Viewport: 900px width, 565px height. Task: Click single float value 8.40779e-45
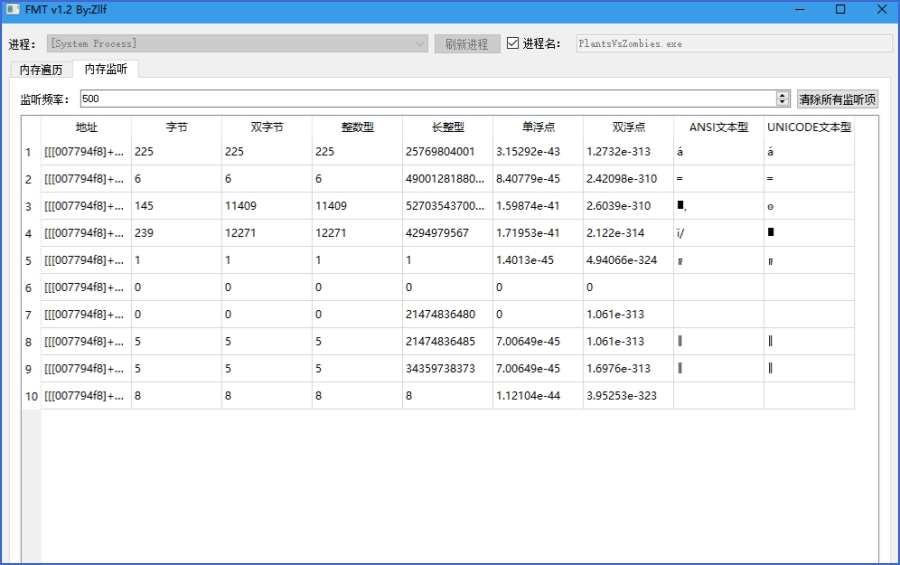click(x=538, y=179)
